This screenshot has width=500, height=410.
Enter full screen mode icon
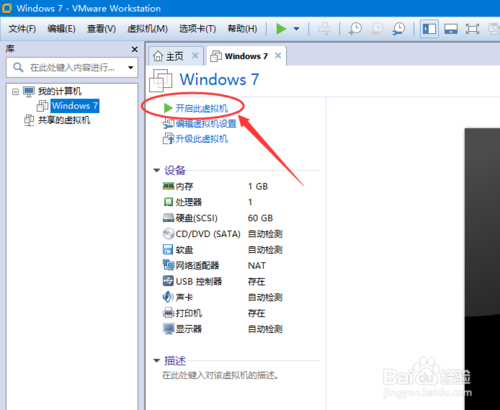[472, 29]
